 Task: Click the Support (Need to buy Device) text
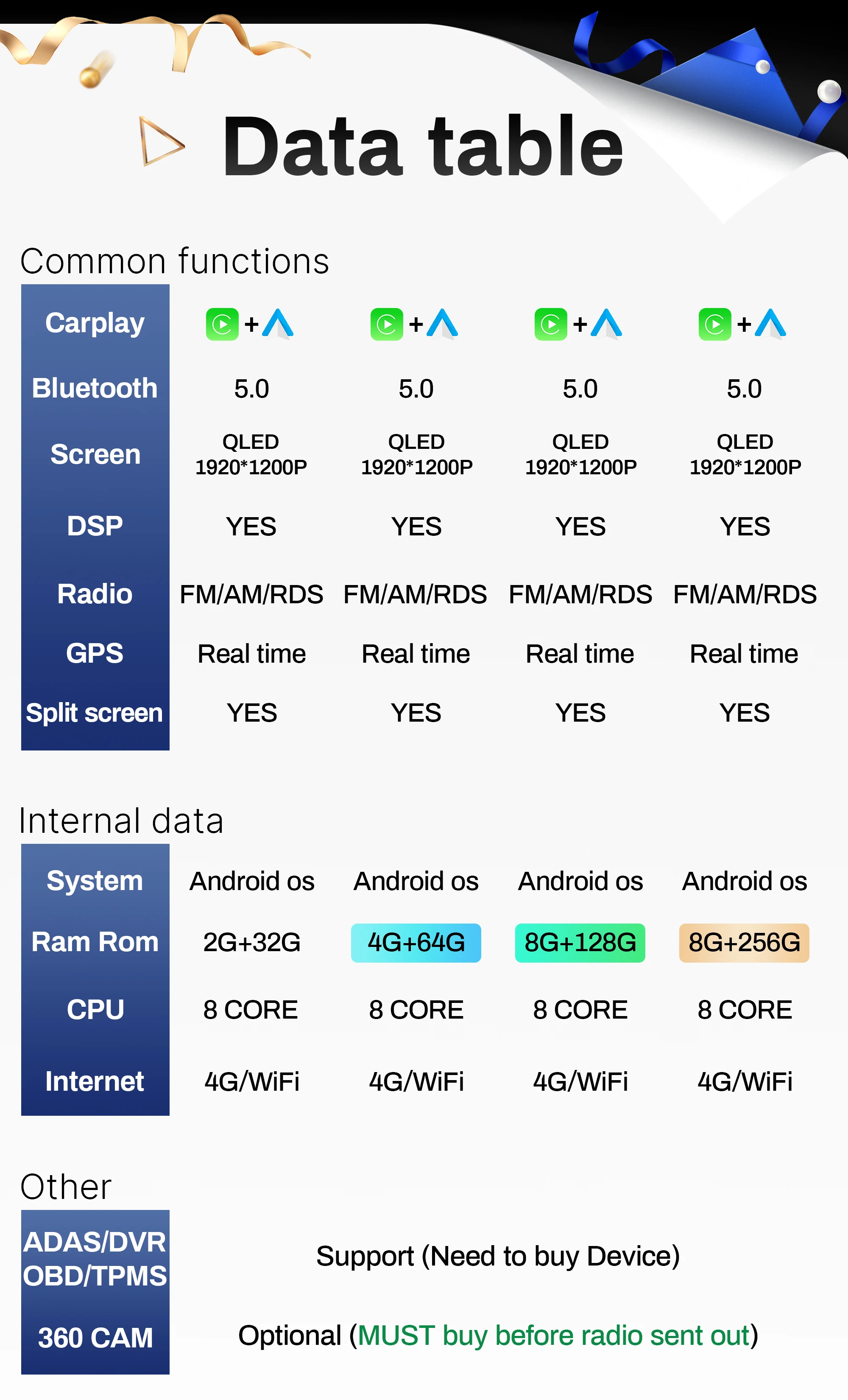pos(498,1256)
